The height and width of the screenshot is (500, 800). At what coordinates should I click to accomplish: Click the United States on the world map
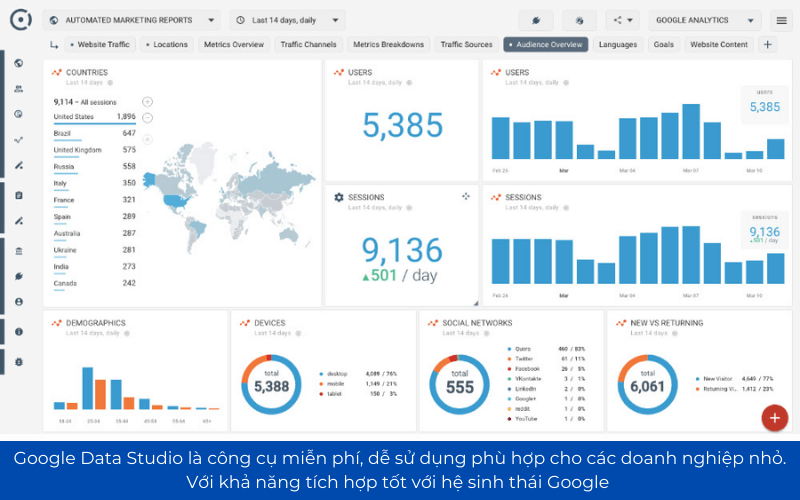(177, 201)
